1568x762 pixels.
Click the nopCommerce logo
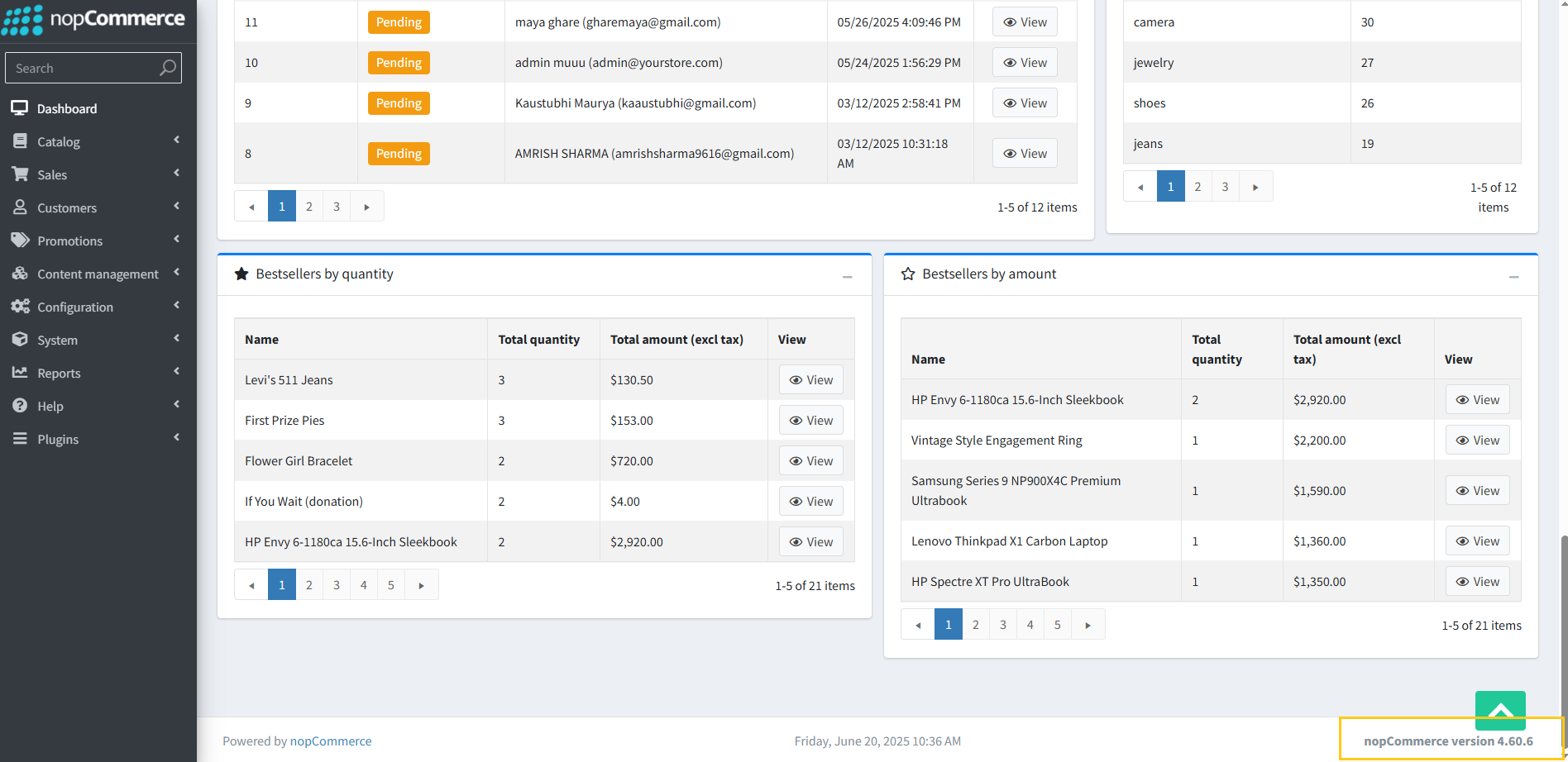click(x=93, y=19)
